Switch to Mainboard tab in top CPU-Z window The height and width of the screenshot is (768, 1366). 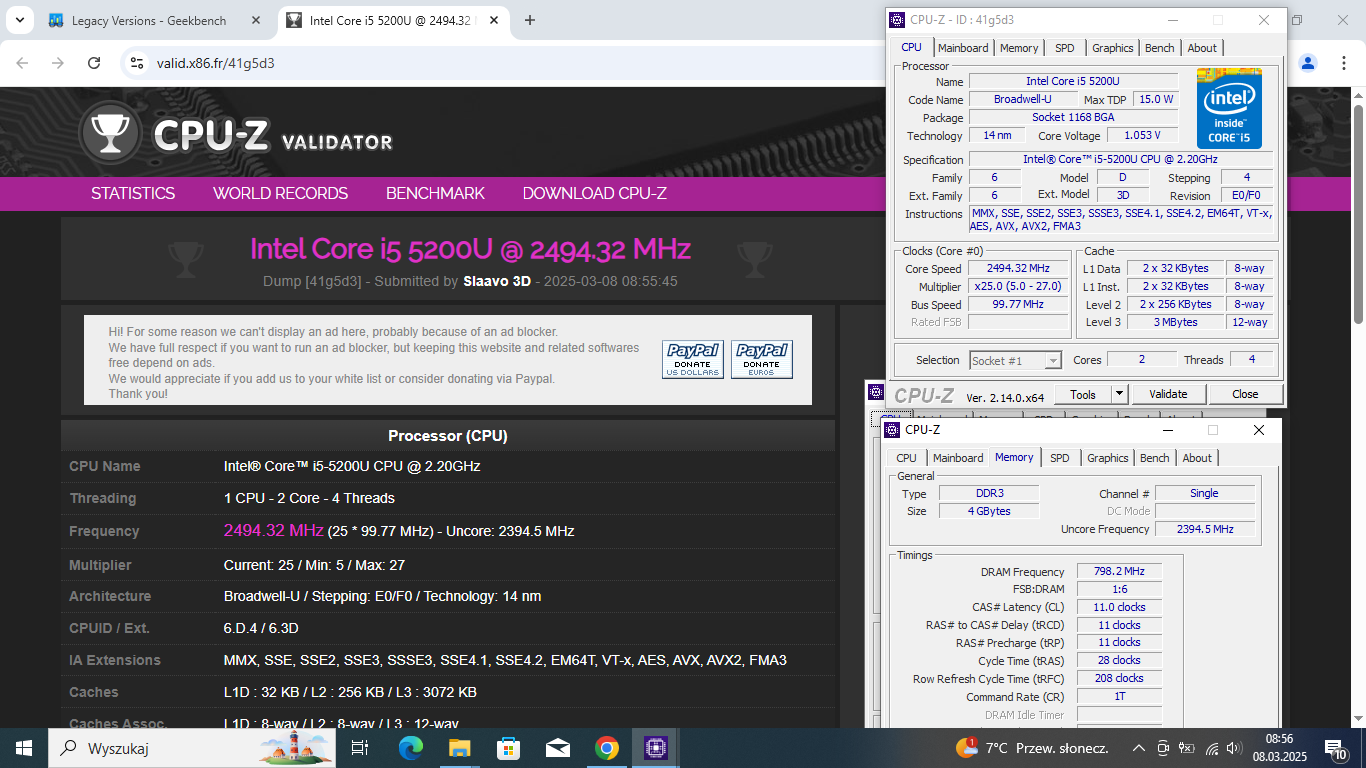coord(963,48)
